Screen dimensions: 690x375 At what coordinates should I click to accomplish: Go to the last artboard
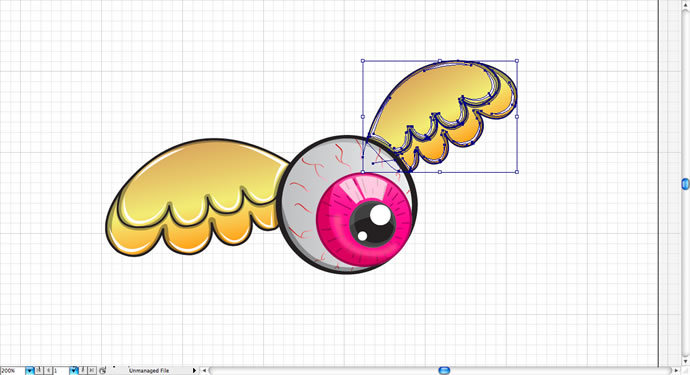click(x=92, y=371)
